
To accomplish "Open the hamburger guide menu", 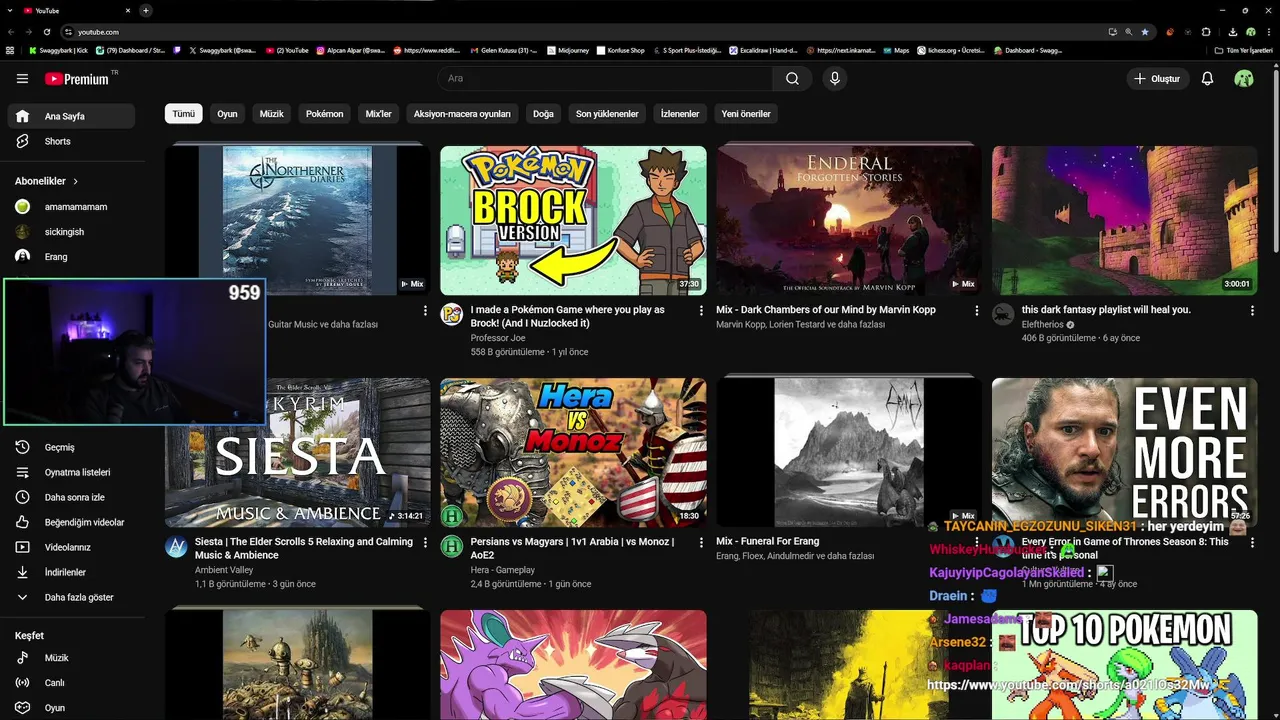I will tap(22, 79).
